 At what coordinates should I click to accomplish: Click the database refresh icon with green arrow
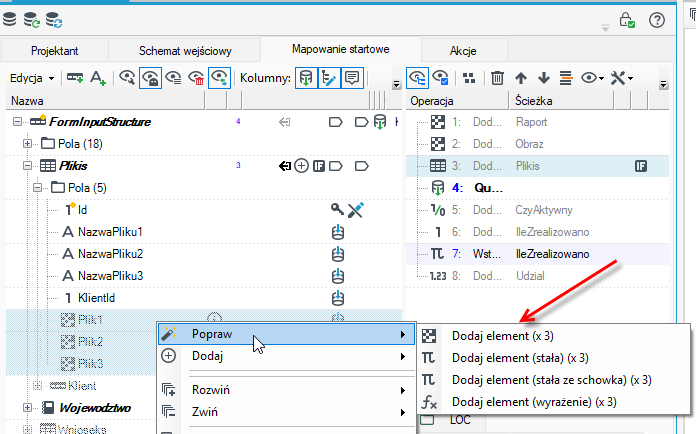click(32, 20)
